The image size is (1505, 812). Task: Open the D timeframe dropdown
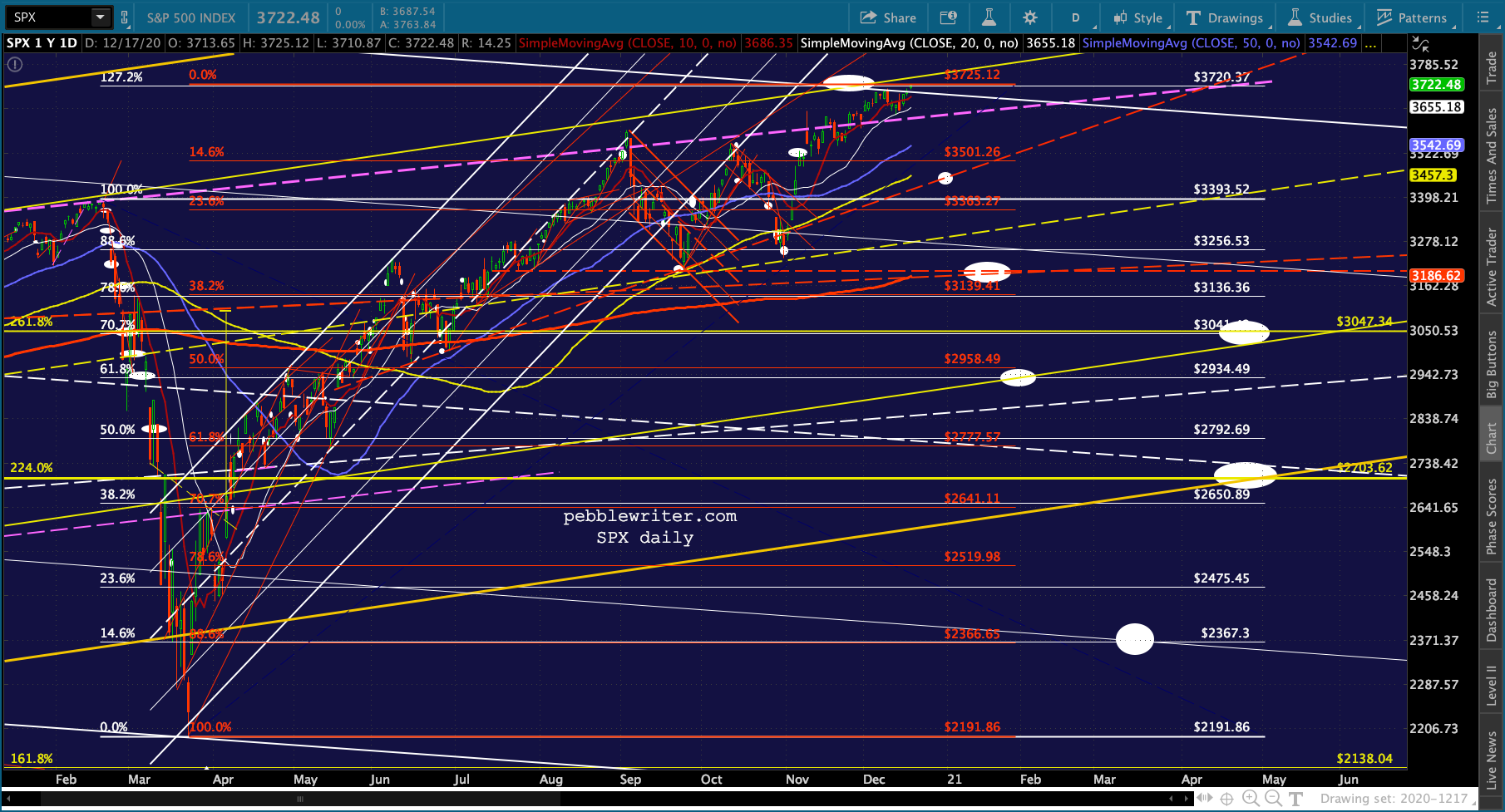1075,17
